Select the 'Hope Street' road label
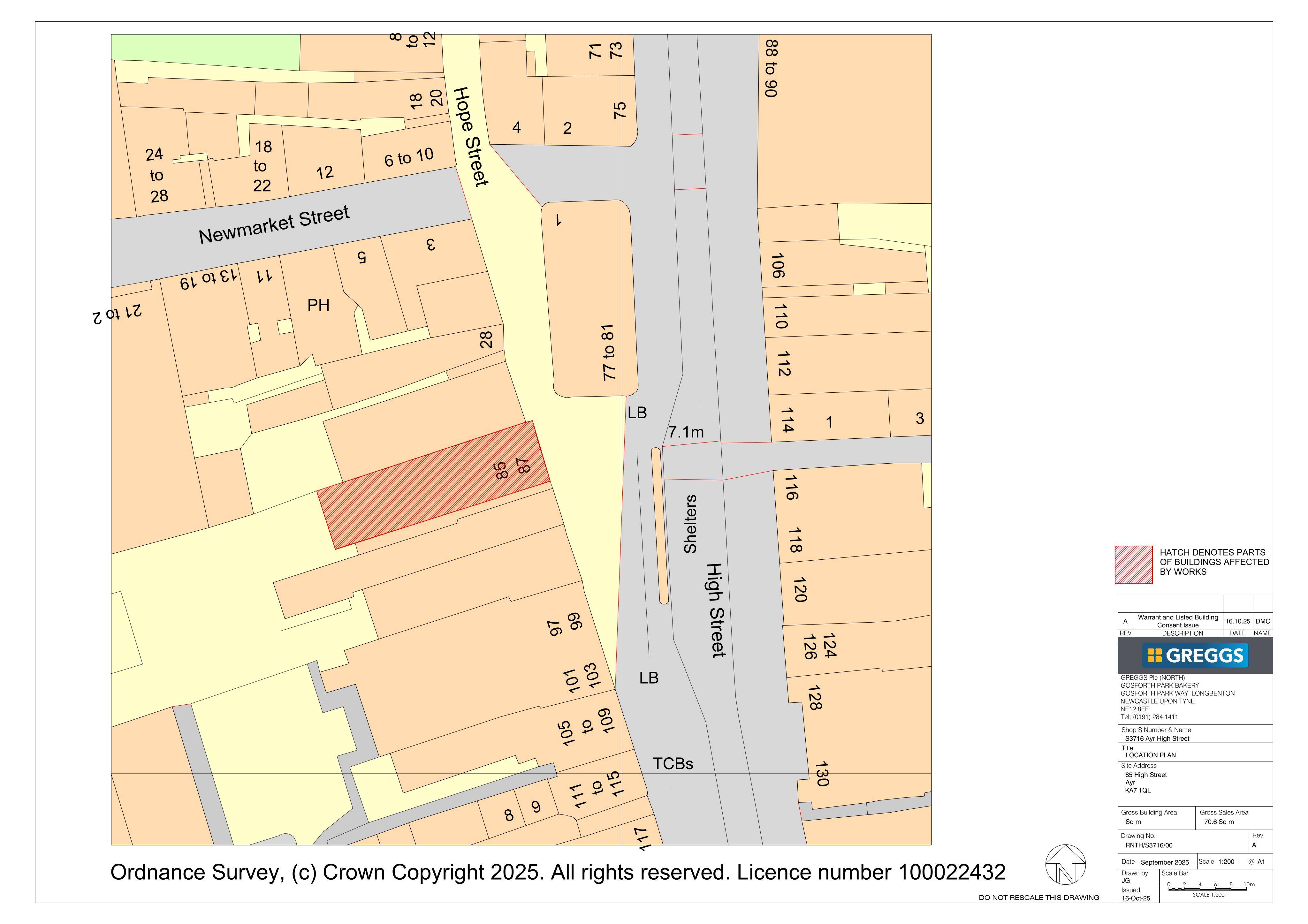The height and width of the screenshot is (924, 1308). tap(471, 137)
